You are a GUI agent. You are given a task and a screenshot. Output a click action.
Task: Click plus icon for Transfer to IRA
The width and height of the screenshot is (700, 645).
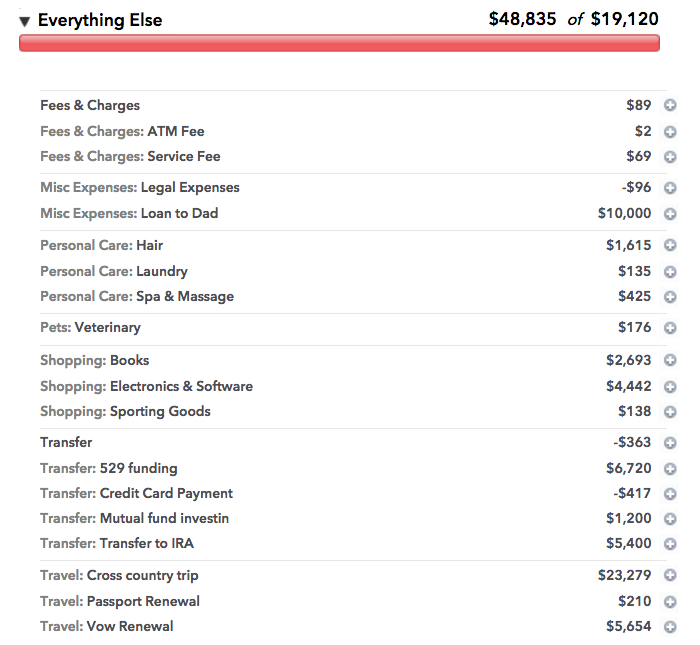coord(670,544)
